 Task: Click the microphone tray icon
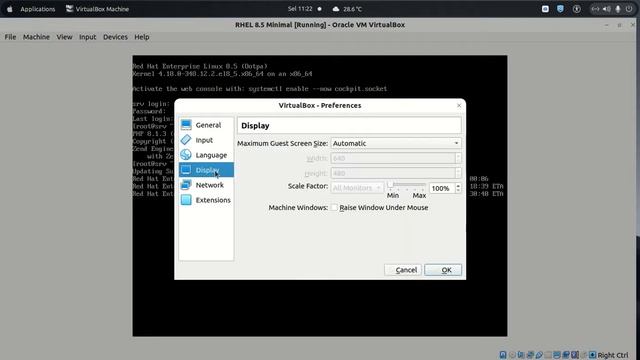click(x=618, y=9)
